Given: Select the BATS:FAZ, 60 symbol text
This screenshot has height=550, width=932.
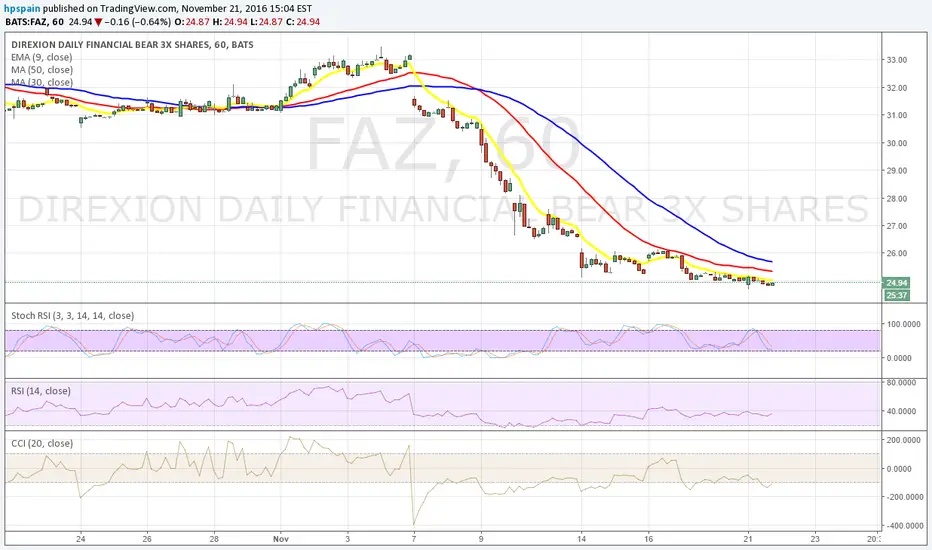Looking at the screenshot, I should coord(34,22).
